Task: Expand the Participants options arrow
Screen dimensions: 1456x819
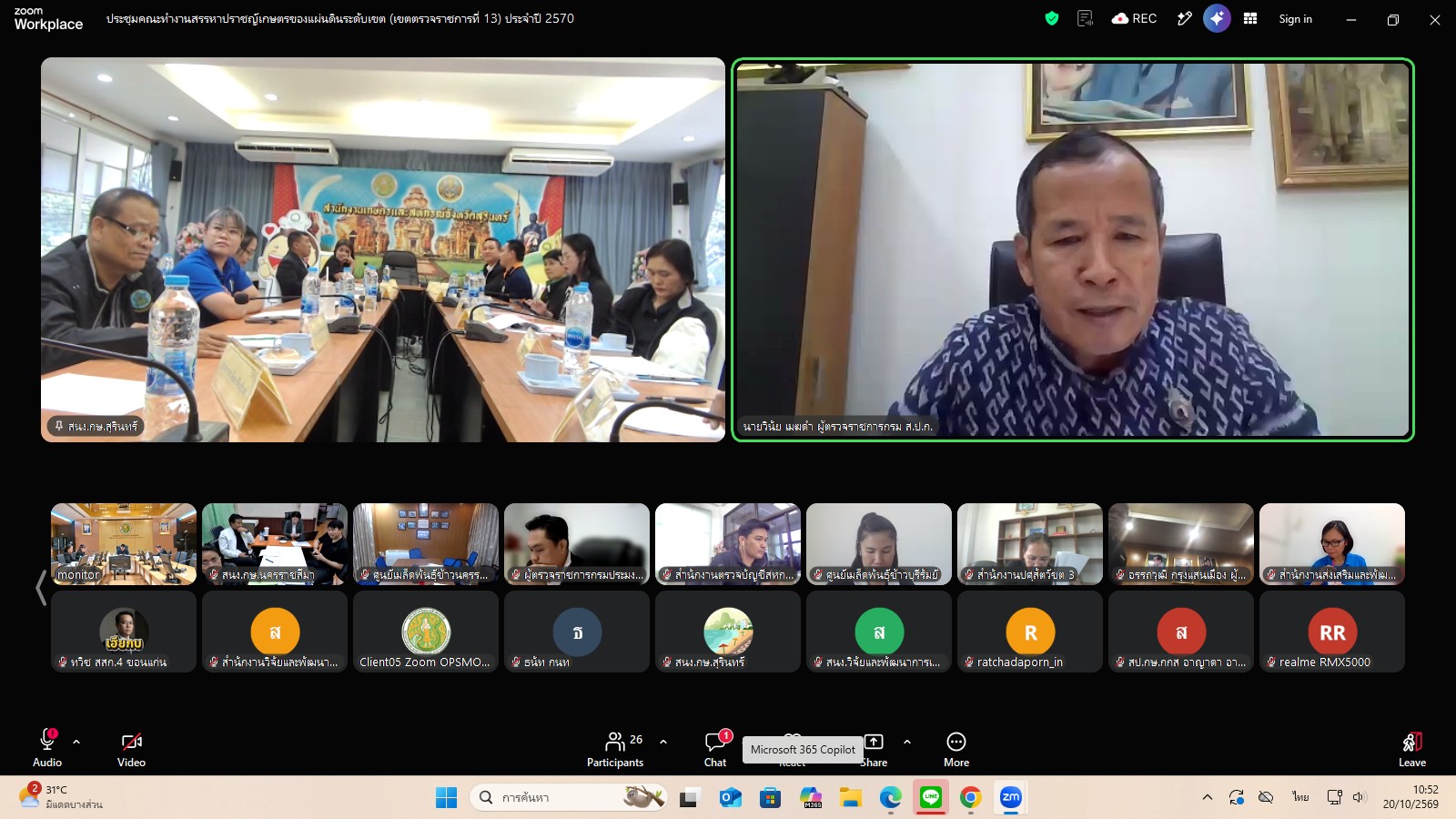Action: (x=663, y=742)
